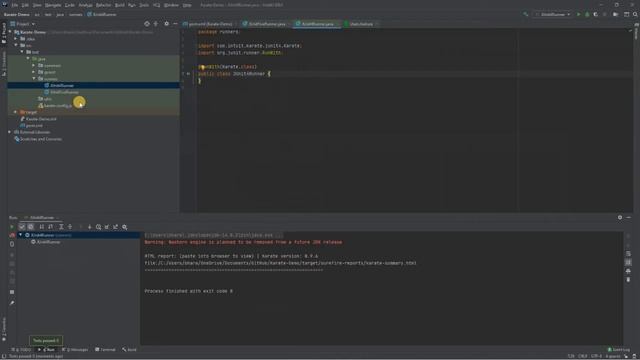Click the expand-all icon in Project panel header
The image size is (640, 360).
pyautogui.click(x=156, y=24)
